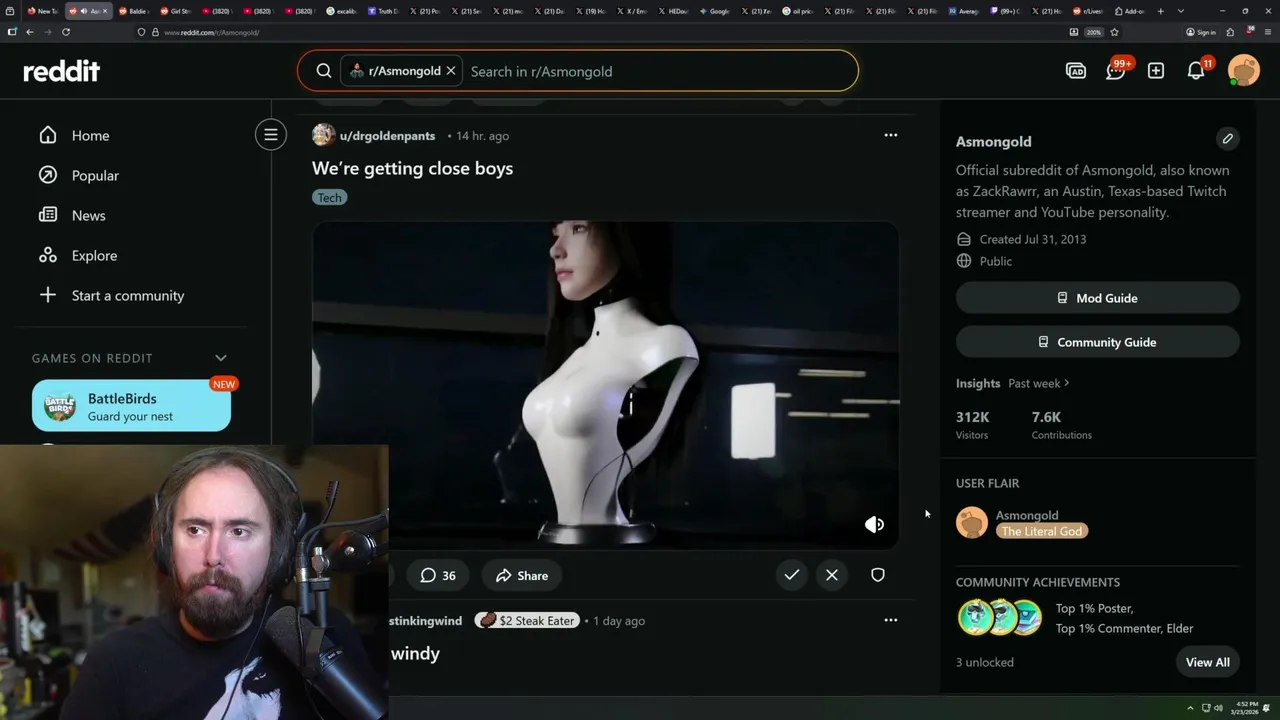Remove the post with X icon

tap(832, 575)
